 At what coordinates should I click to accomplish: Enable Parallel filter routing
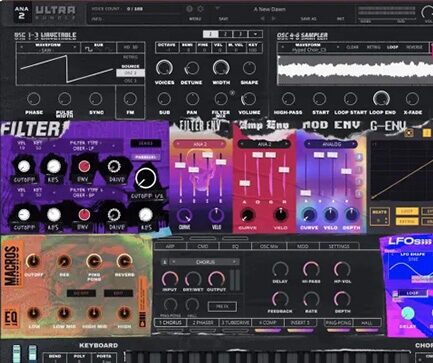[145, 157]
